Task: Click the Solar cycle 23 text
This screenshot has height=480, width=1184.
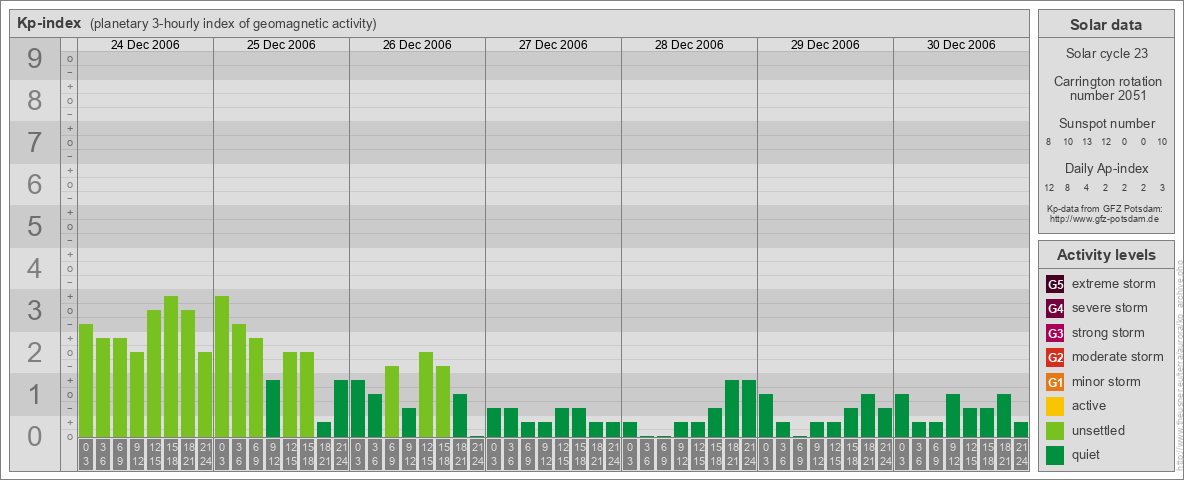Action: pos(1106,54)
